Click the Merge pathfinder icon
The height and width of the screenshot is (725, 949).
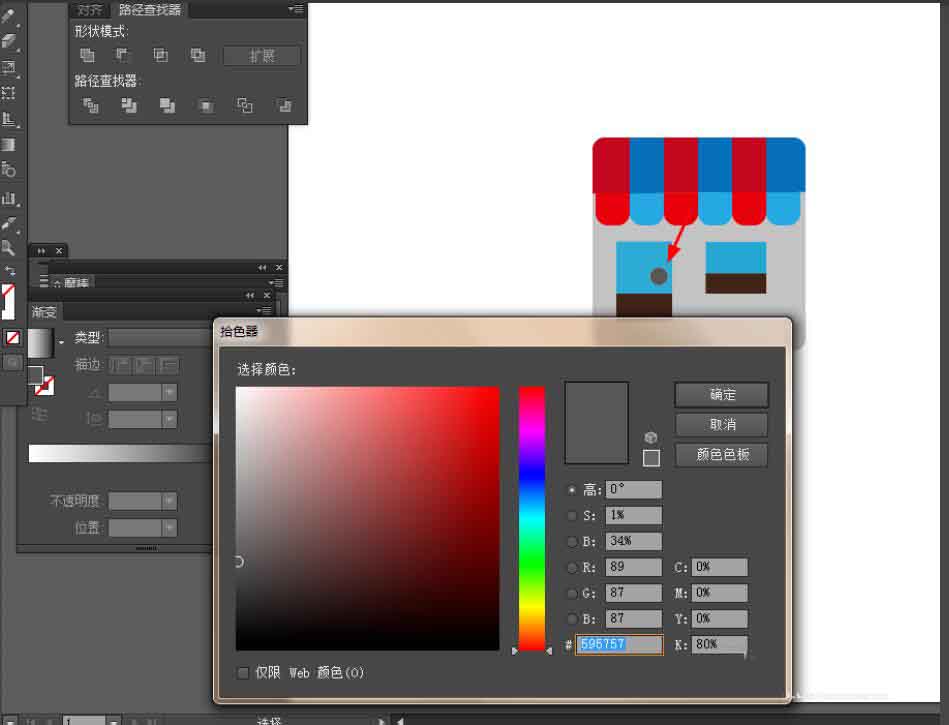tap(167, 106)
